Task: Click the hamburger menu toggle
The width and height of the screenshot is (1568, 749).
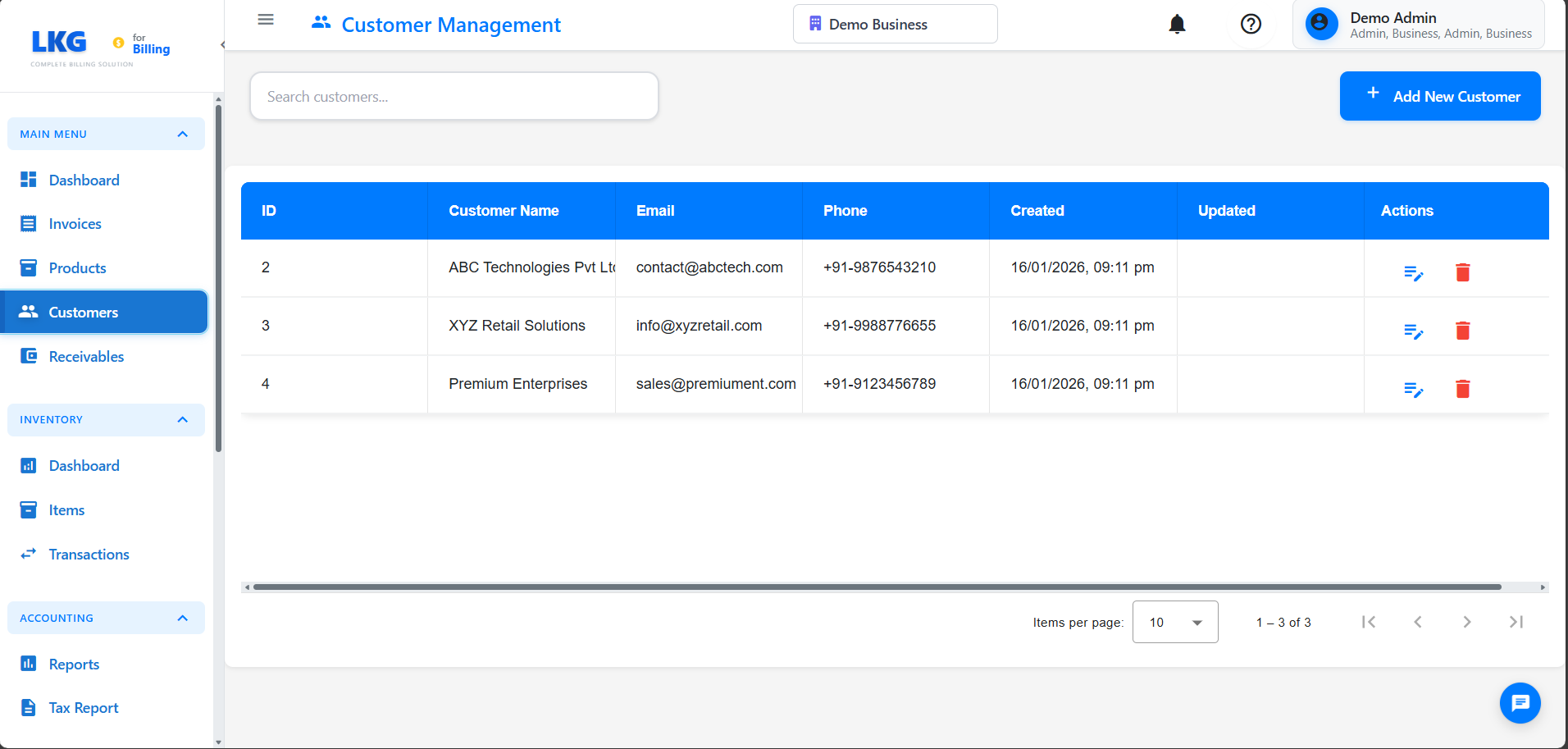Action: click(x=265, y=19)
